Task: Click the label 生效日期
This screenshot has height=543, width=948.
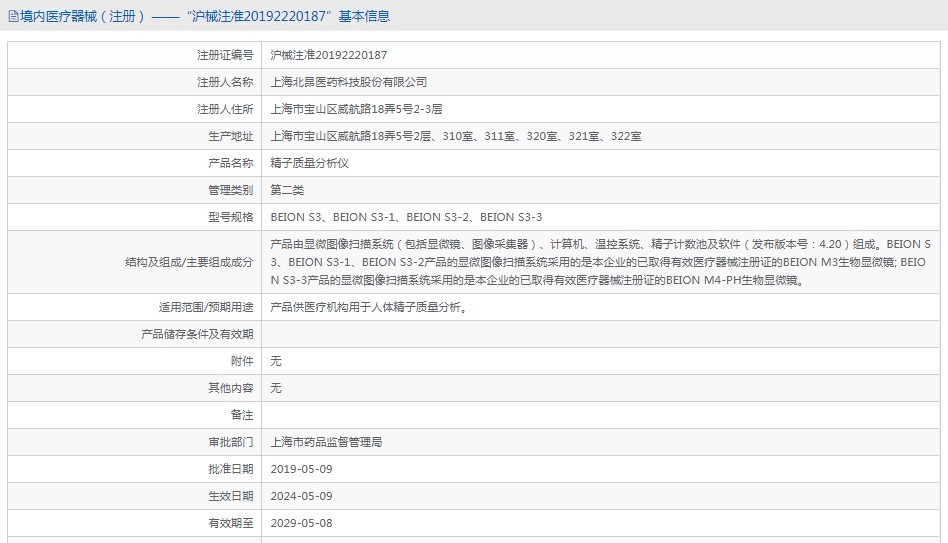Action: (231, 496)
